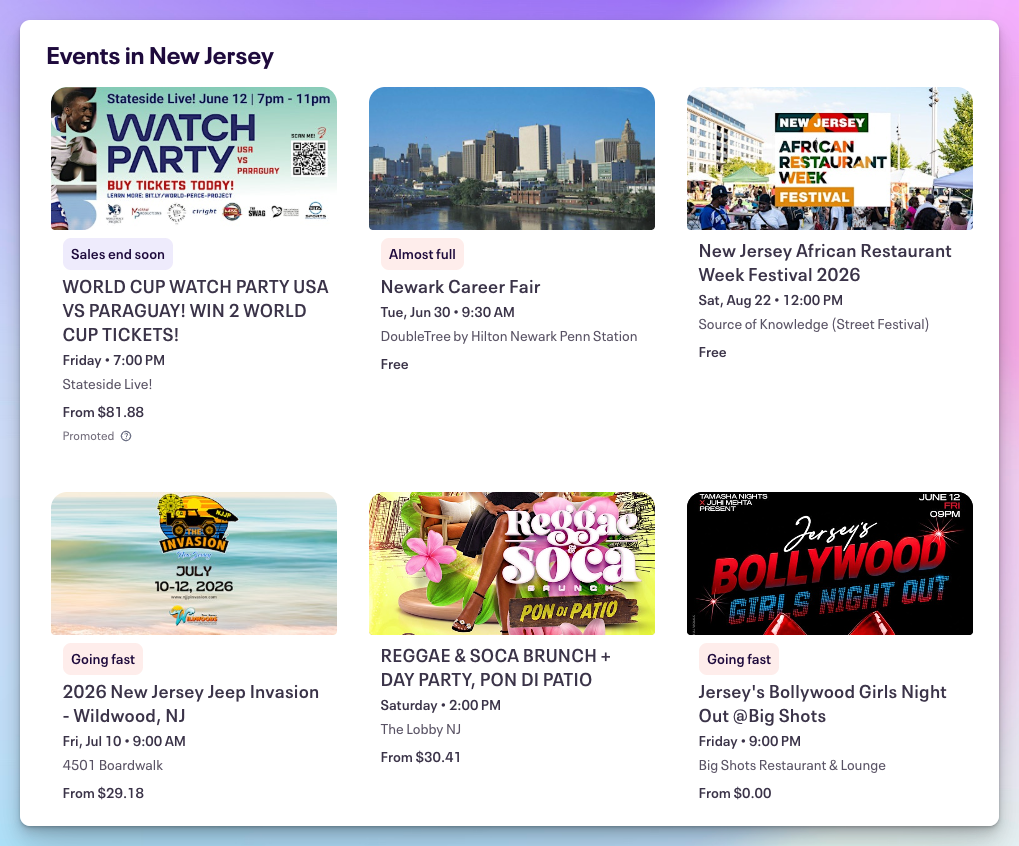Click the 'From $30.41' price
The image size is (1019, 846).
coord(420,757)
